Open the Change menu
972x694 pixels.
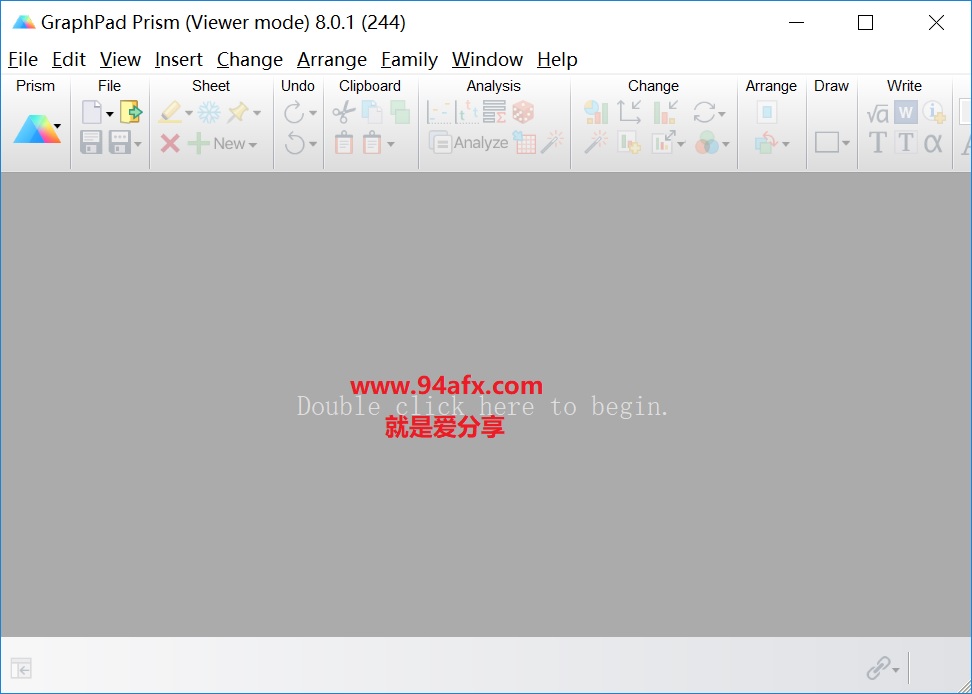[x=250, y=59]
